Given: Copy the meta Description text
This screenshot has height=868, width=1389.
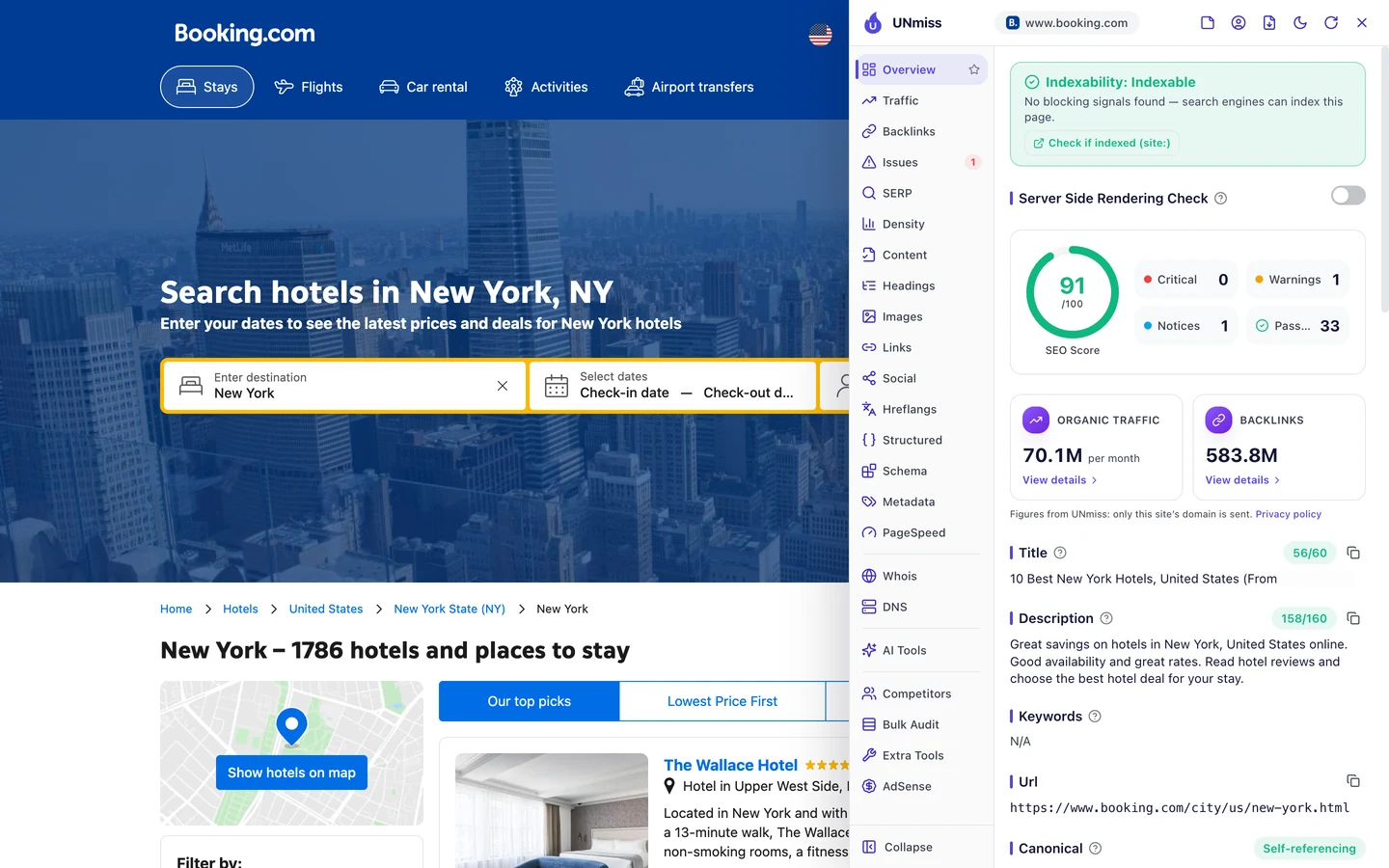Looking at the screenshot, I should [x=1353, y=618].
